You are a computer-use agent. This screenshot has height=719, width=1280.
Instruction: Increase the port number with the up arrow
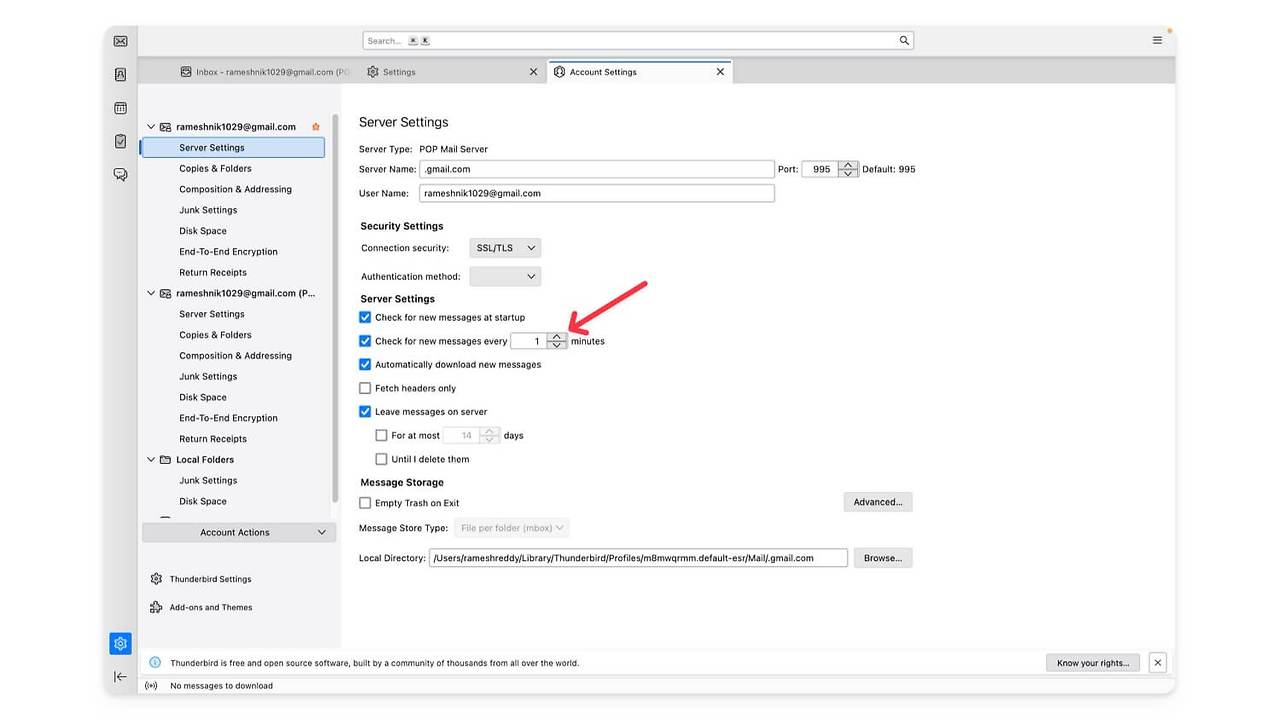pos(848,165)
